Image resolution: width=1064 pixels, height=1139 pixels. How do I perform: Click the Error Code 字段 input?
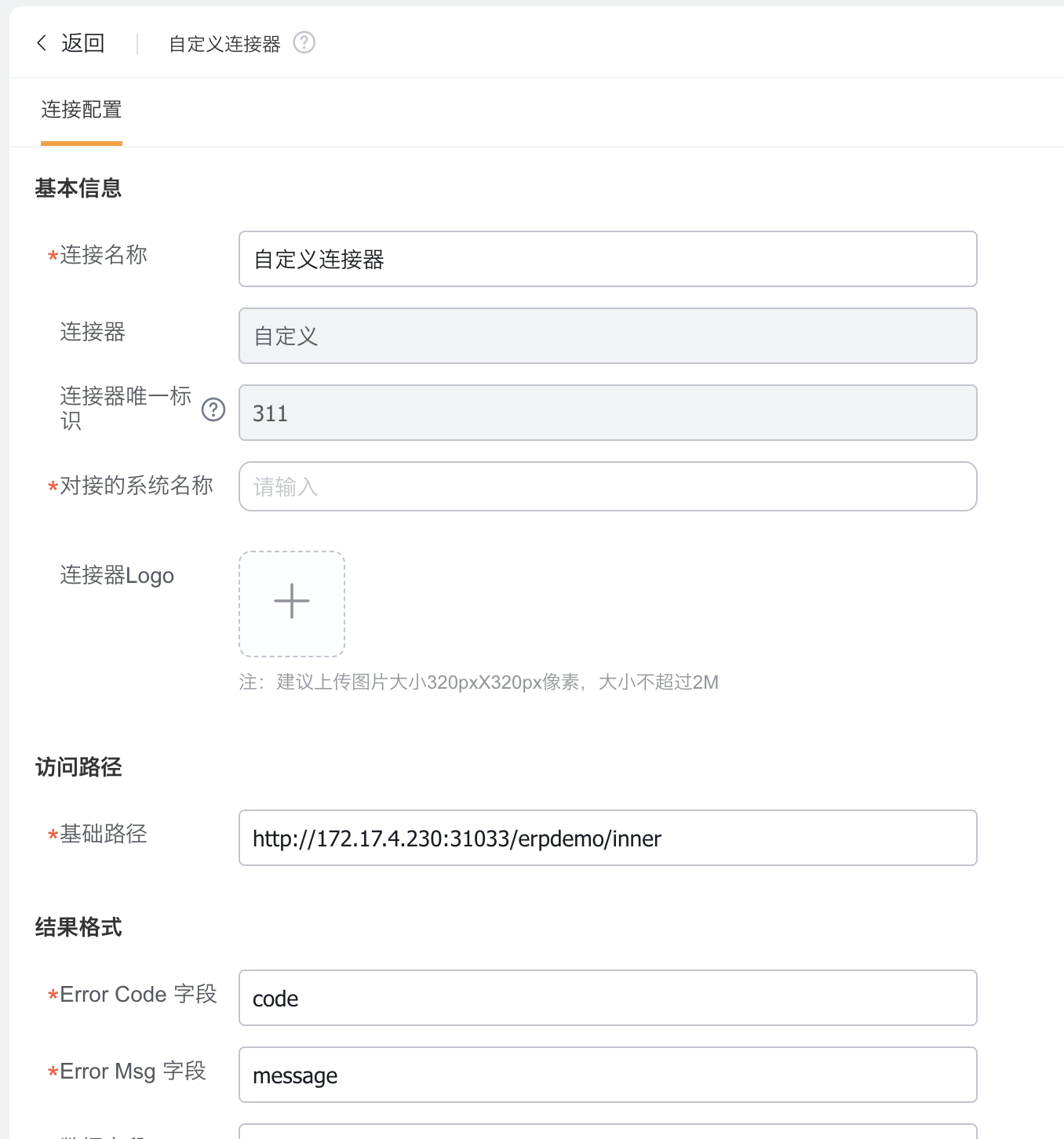coord(607,998)
